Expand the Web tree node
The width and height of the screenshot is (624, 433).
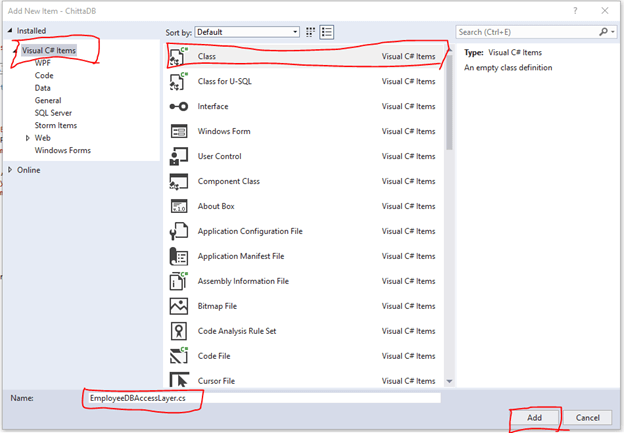pyautogui.click(x=27, y=138)
